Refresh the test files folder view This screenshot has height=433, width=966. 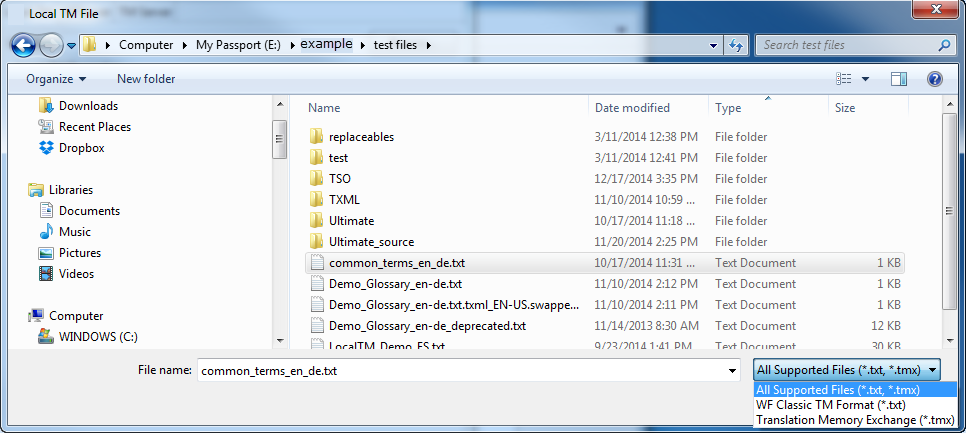(736, 45)
